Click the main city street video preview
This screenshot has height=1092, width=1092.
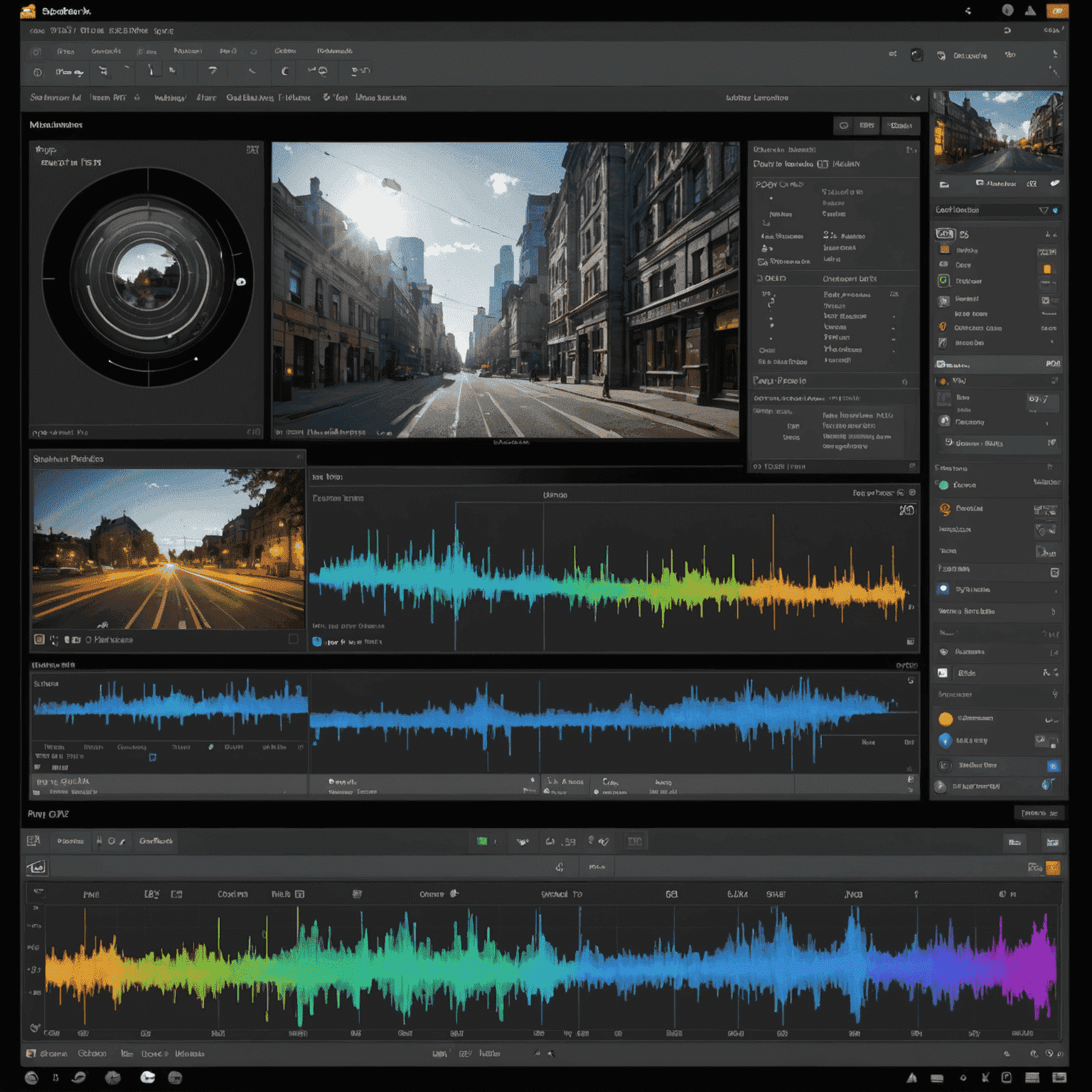[505, 290]
